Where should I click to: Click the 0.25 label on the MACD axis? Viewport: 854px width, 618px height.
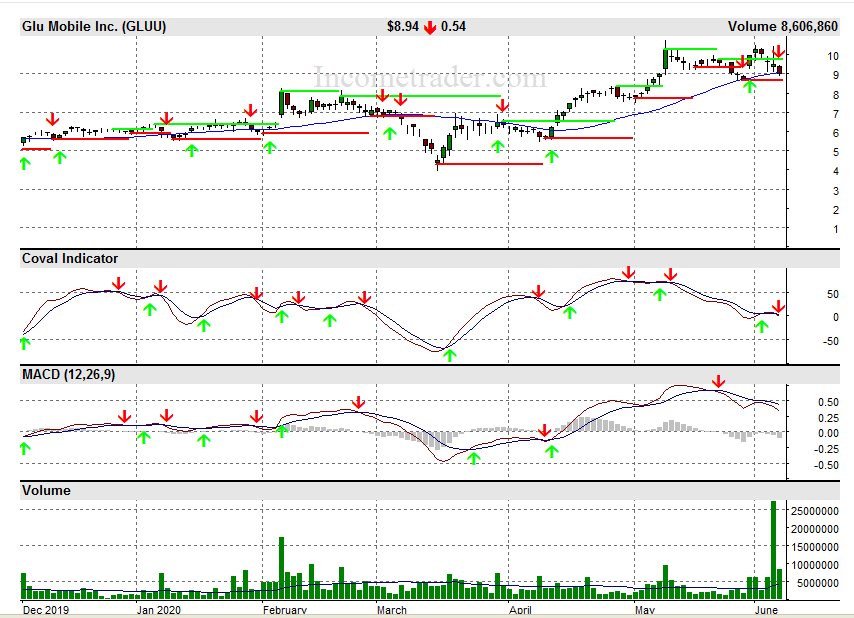click(828, 418)
